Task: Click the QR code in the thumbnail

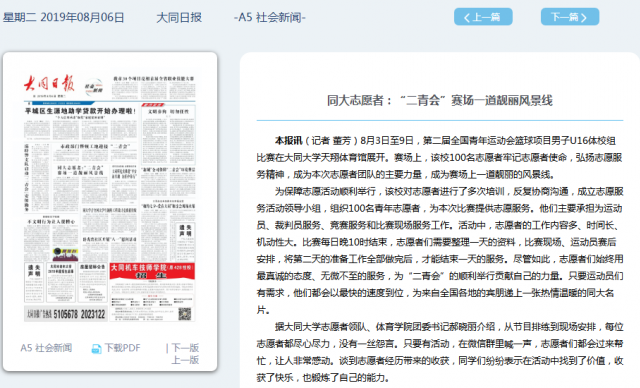Action: (184, 314)
